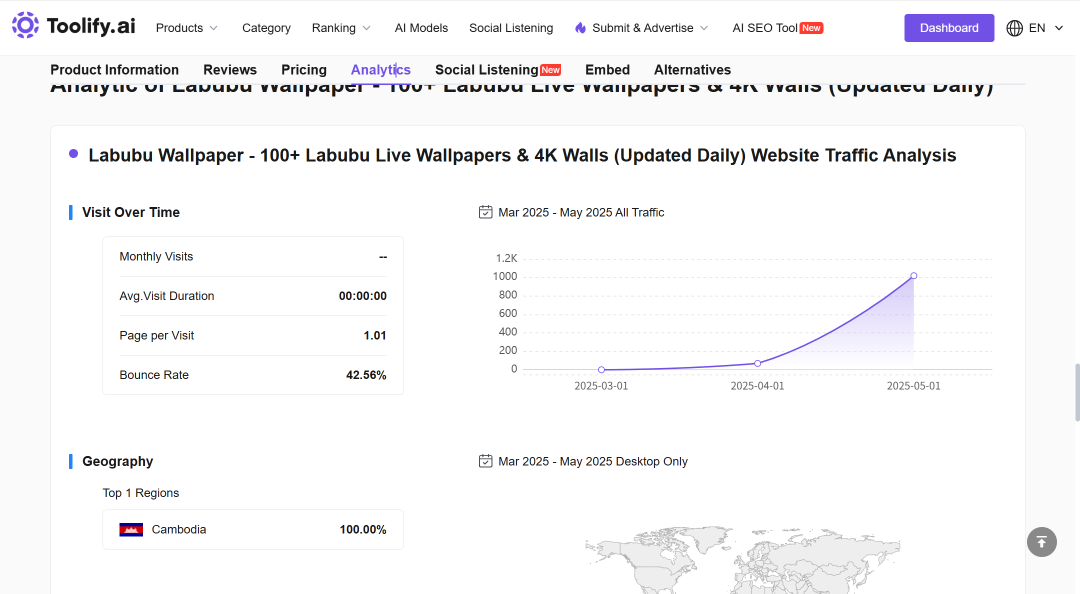
Task: Switch to the Alternatives tab
Action: click(692, 70)
